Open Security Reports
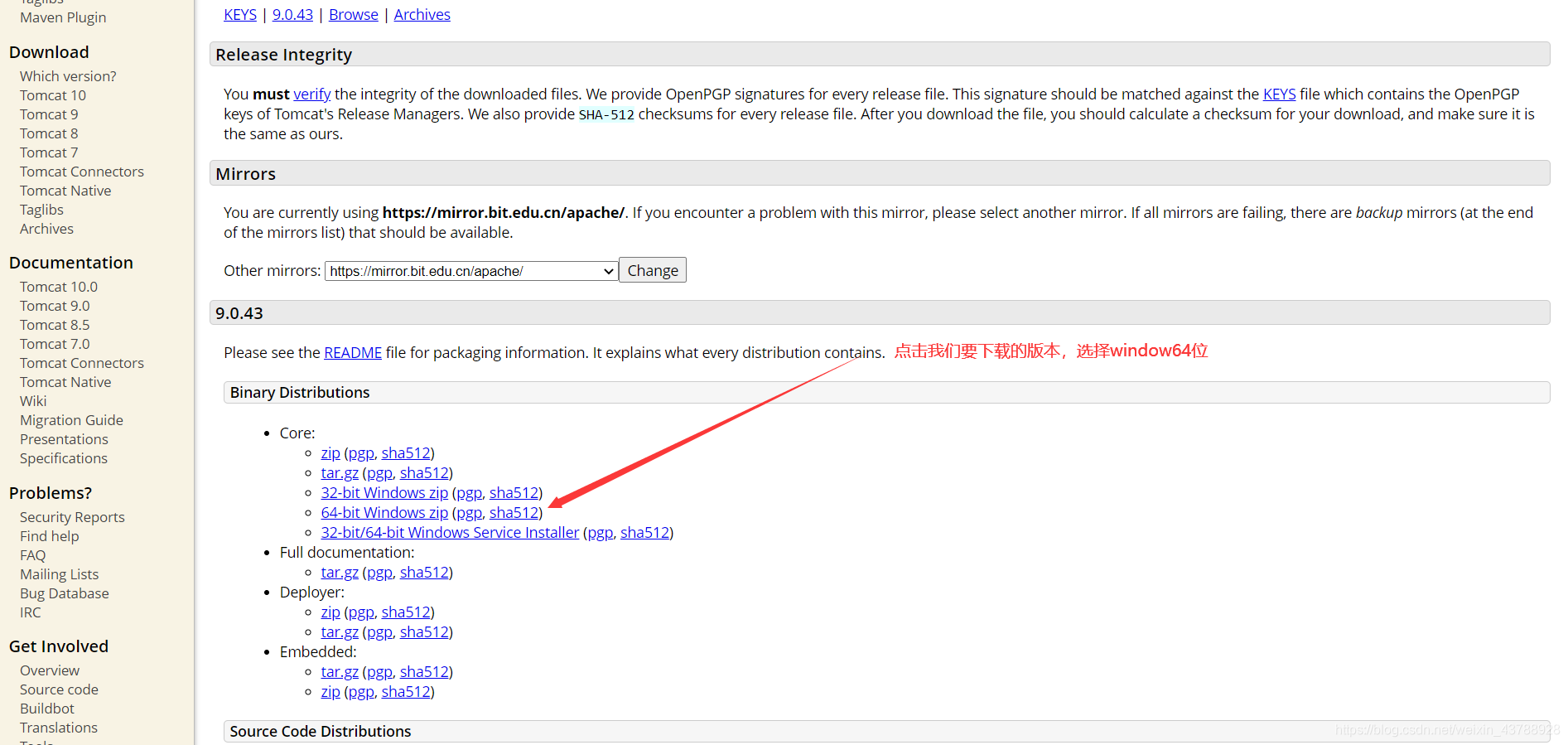 72,517
